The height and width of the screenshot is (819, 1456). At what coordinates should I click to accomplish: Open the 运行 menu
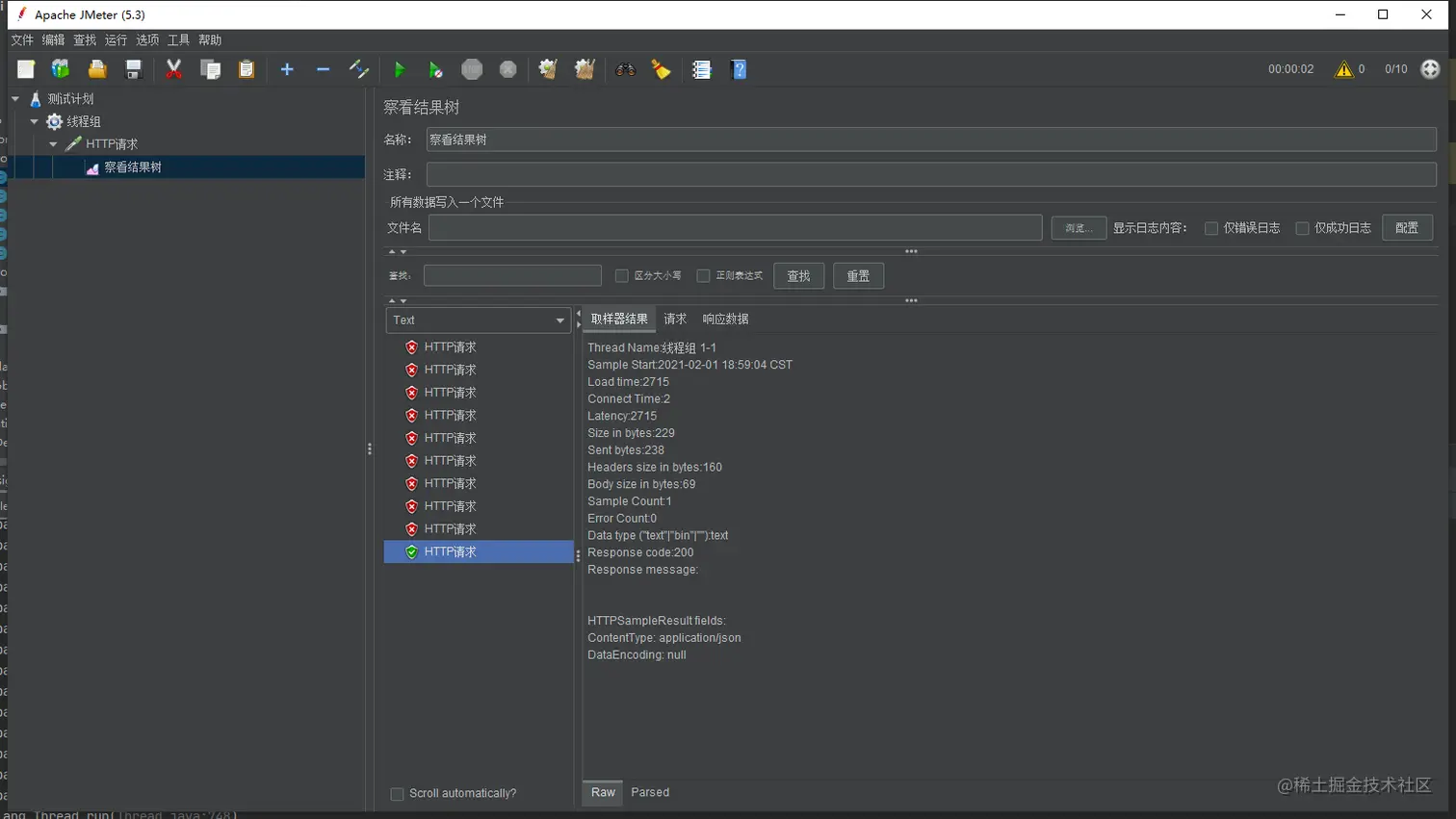[x=116, y=40]
